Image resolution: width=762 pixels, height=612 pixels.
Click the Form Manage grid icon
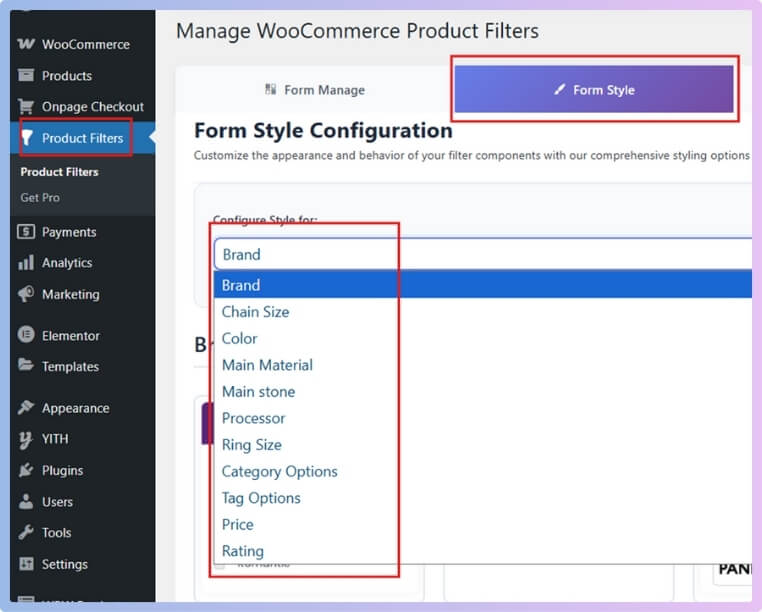[x=271, y=89]
